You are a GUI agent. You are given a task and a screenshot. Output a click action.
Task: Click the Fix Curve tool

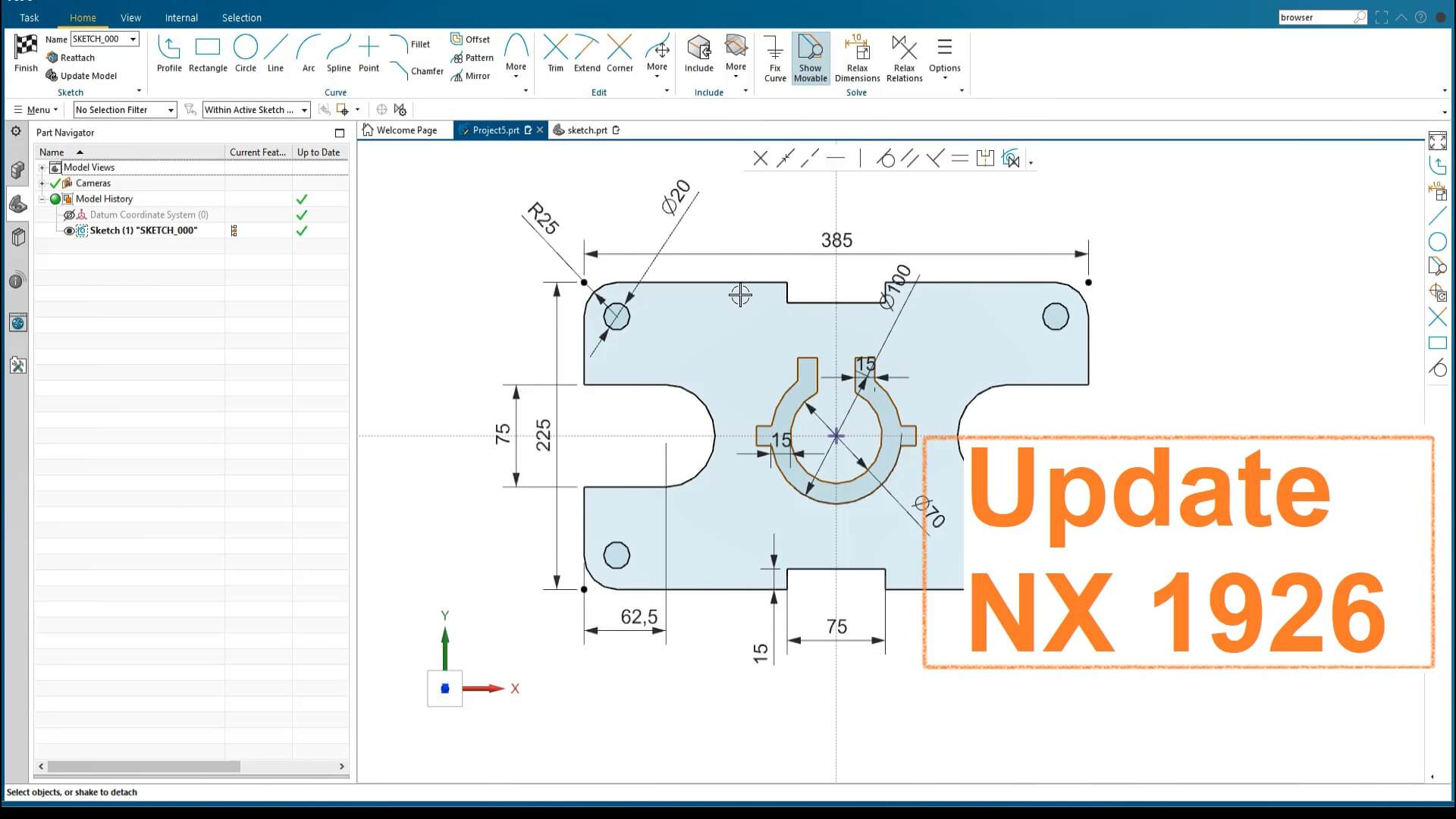[775, 58]
